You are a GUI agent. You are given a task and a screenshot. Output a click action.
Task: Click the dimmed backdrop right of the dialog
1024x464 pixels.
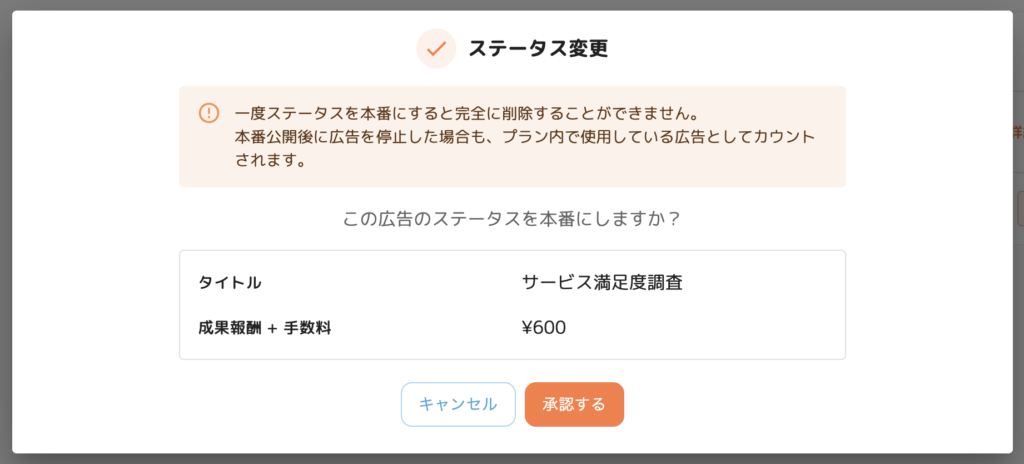click(1019, 327)
